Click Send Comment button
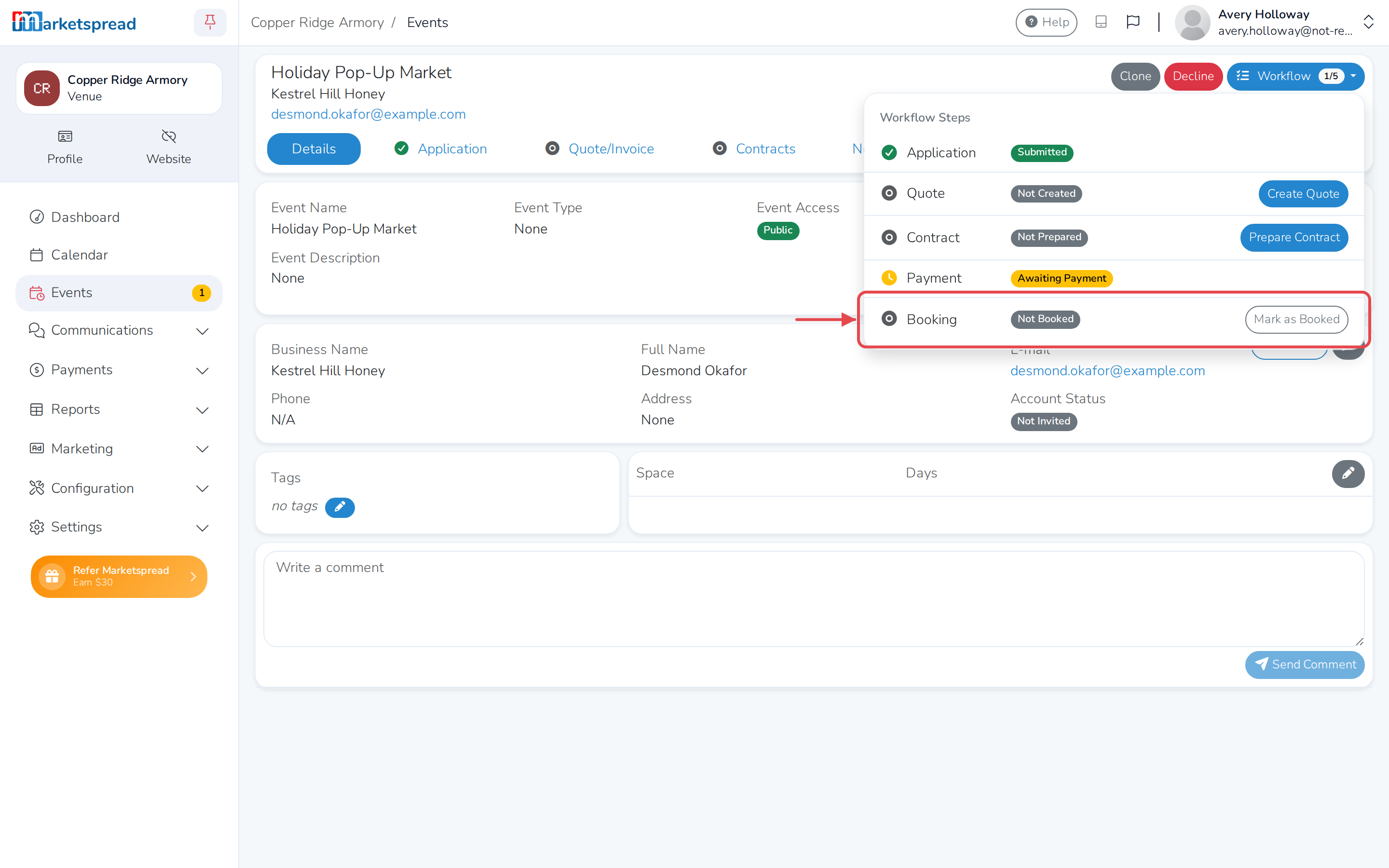The width and height of the screenshot is (1389, 868). point(1304,664)
